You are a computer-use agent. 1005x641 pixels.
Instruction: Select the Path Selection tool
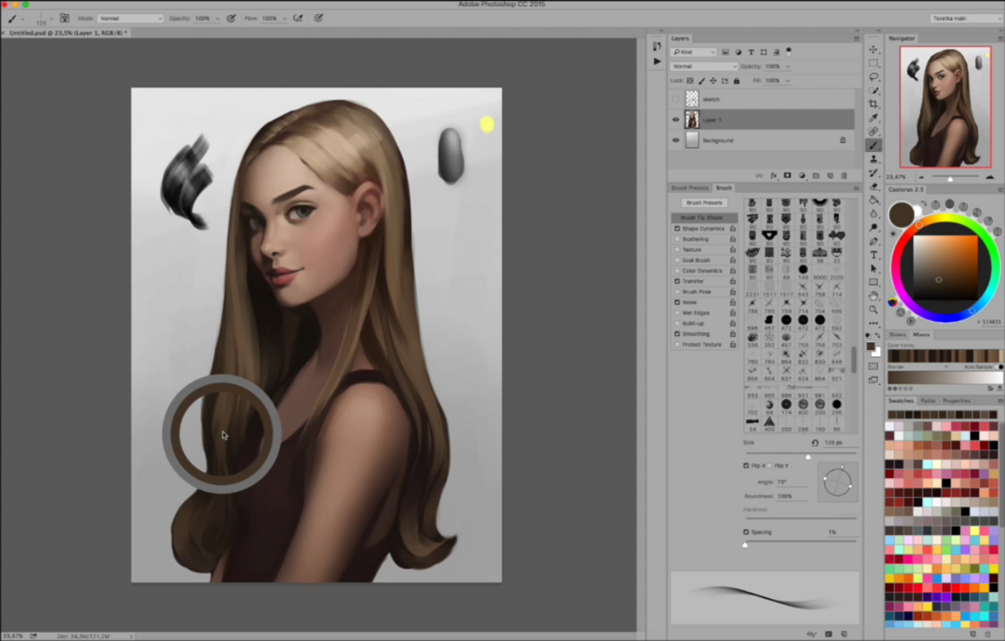click(874, 269)
